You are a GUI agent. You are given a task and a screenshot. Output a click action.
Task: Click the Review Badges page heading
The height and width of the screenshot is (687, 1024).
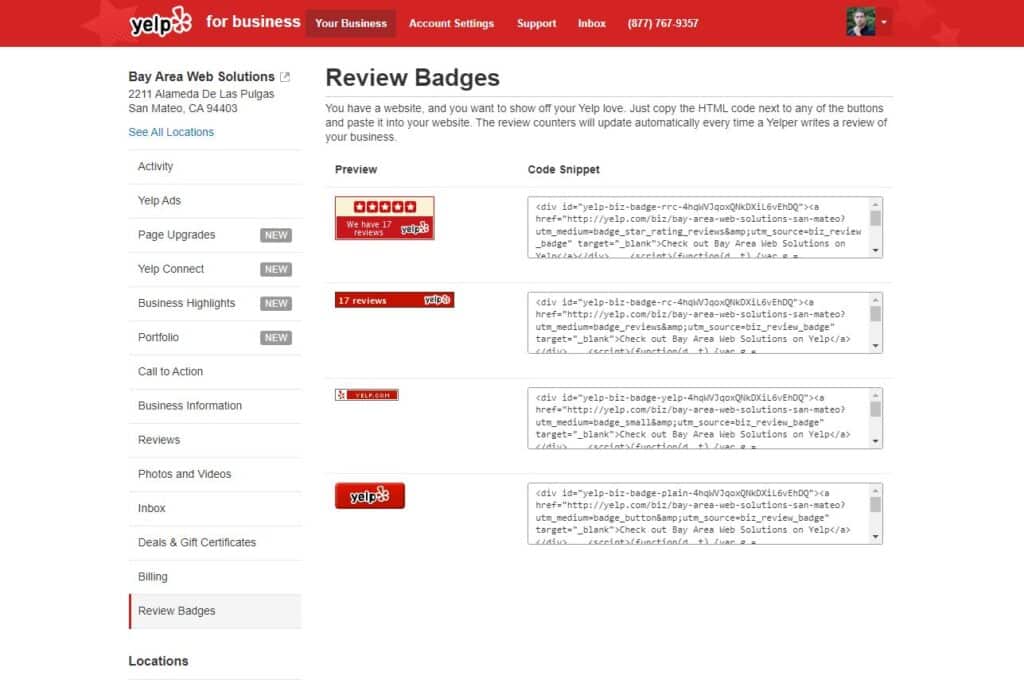412,78
